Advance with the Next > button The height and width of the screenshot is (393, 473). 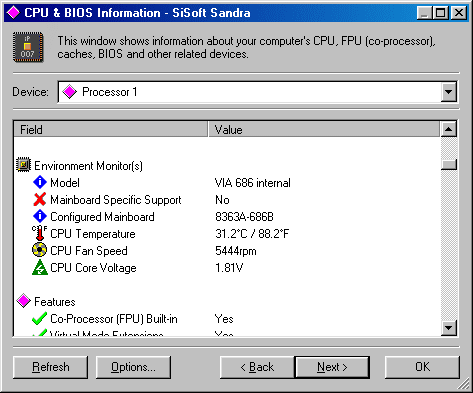pyautogui.click(x=332, y=367)
